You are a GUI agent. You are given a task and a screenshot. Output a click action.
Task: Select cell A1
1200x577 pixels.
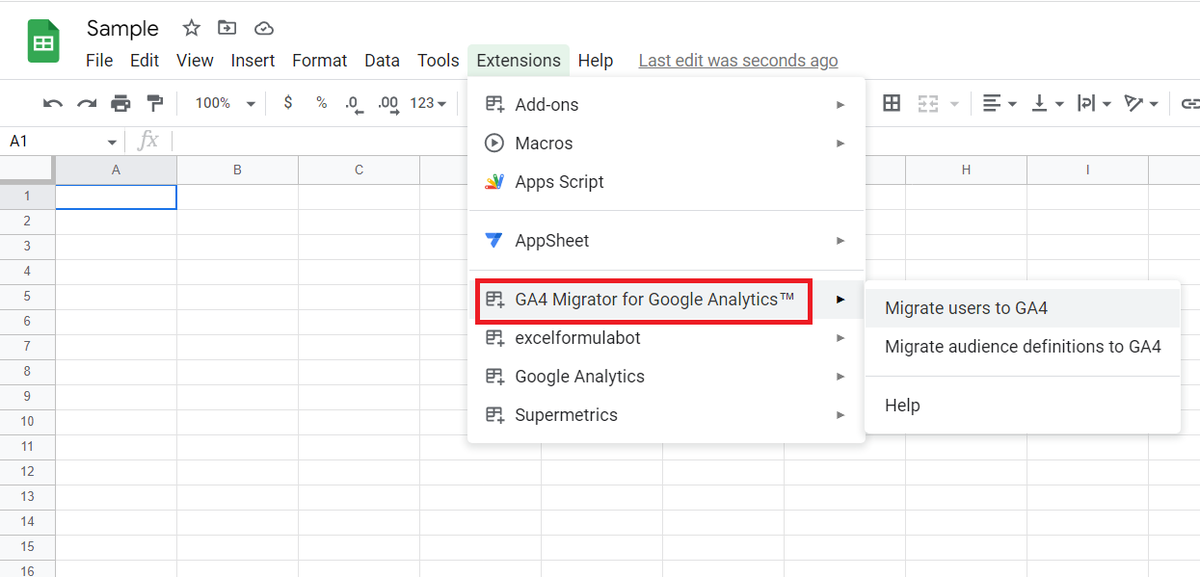(116, 197)
